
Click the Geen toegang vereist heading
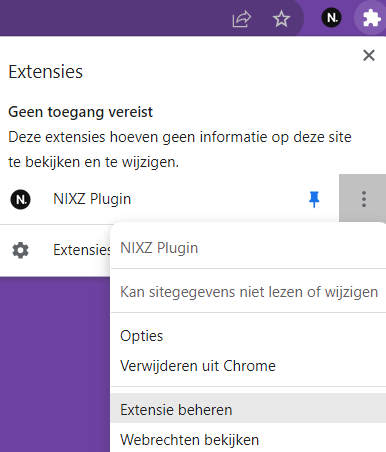[80, 112]
